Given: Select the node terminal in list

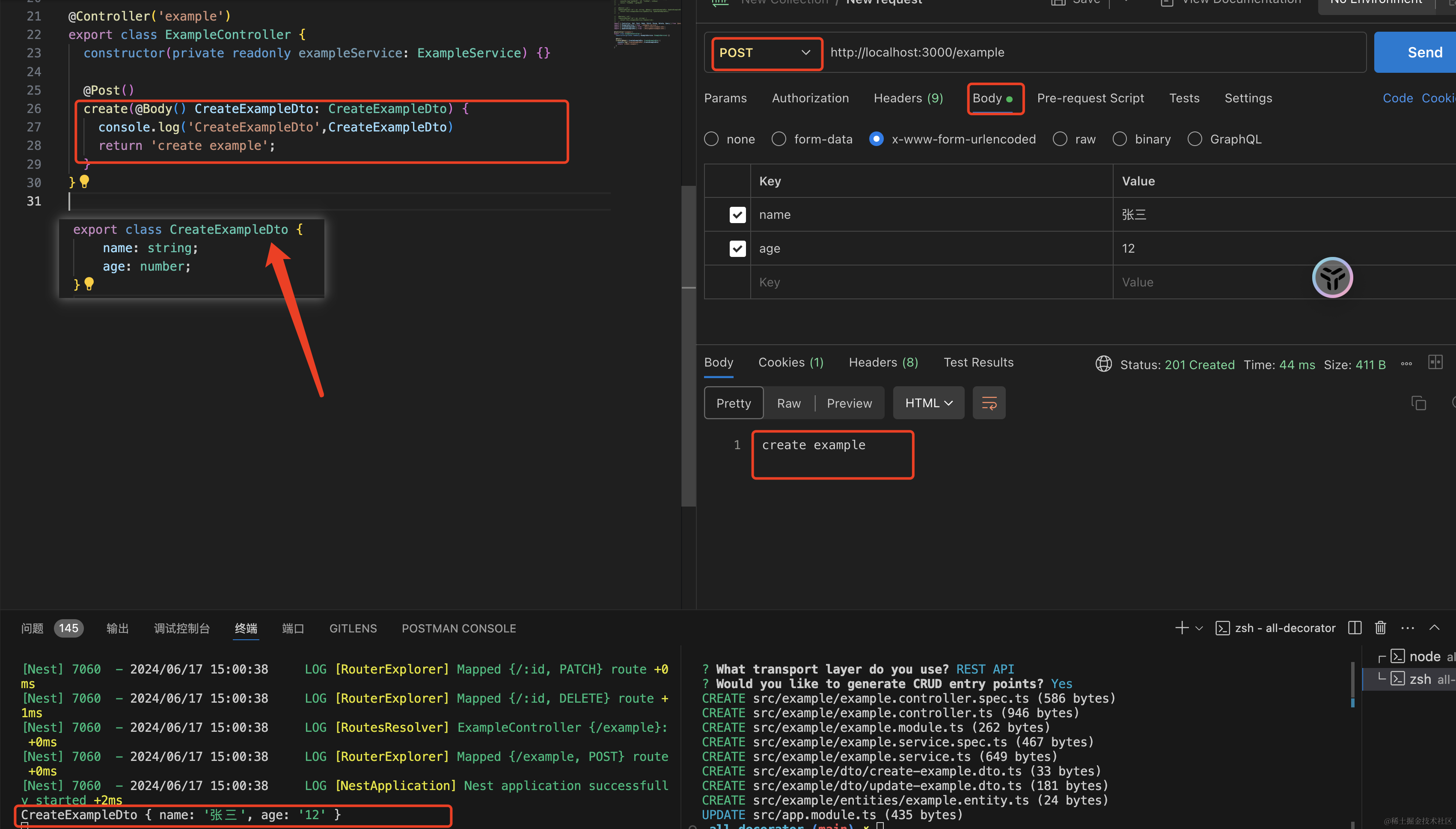Looking at the screenshot, I should [x=1417, y=656].
